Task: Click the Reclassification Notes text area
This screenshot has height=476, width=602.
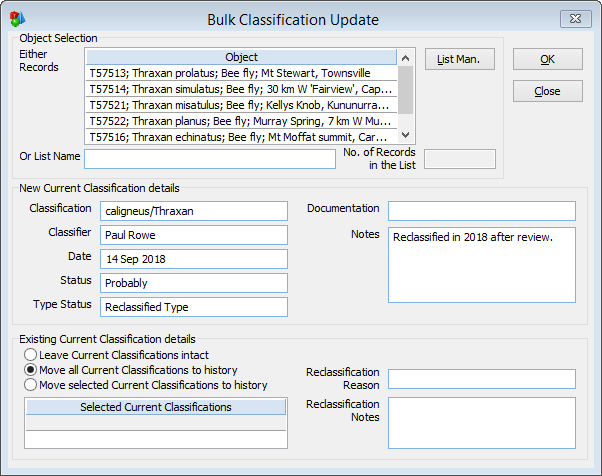Action: click(482, 423)
